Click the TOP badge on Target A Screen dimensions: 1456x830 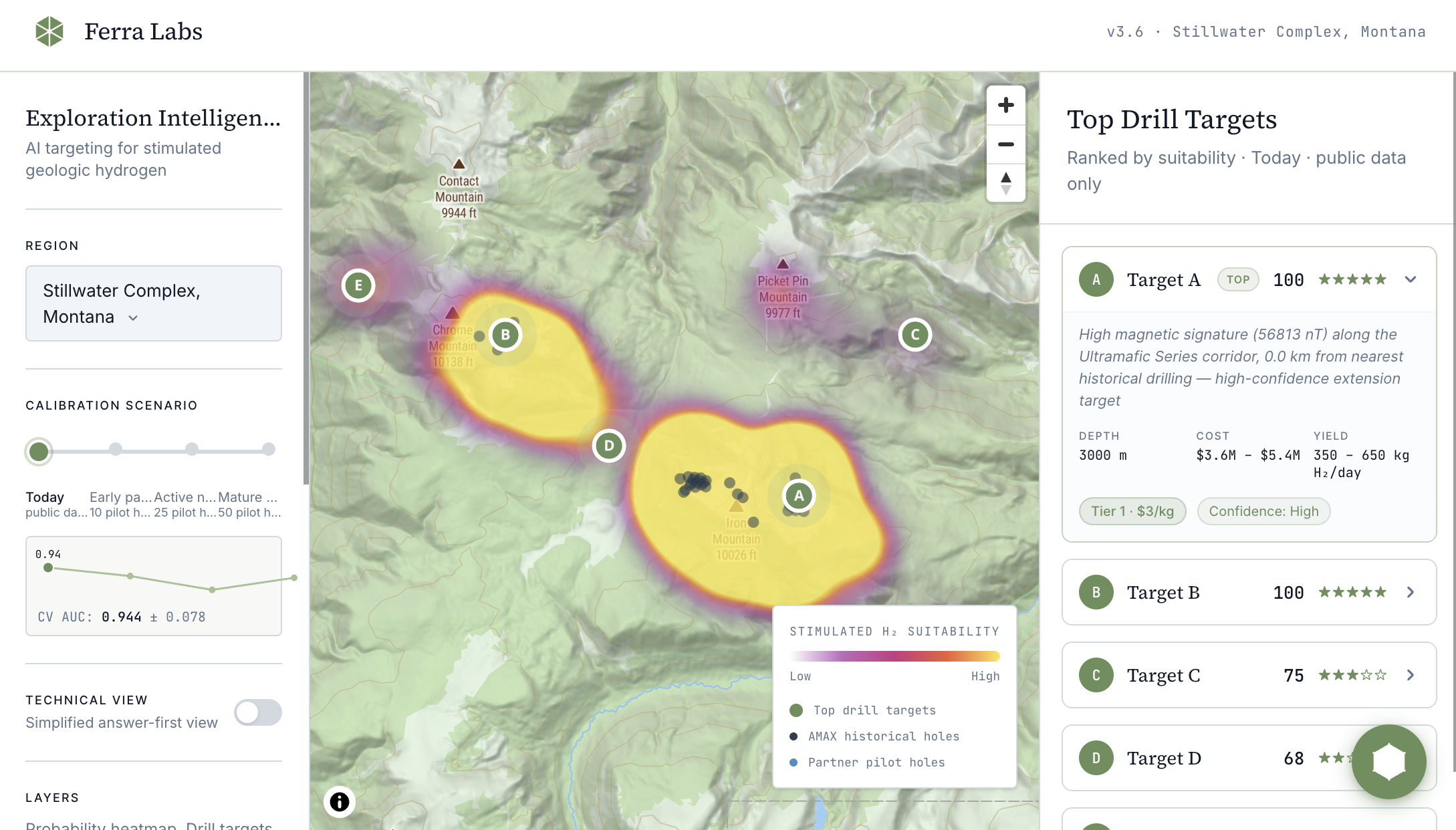pos(1238,279)
